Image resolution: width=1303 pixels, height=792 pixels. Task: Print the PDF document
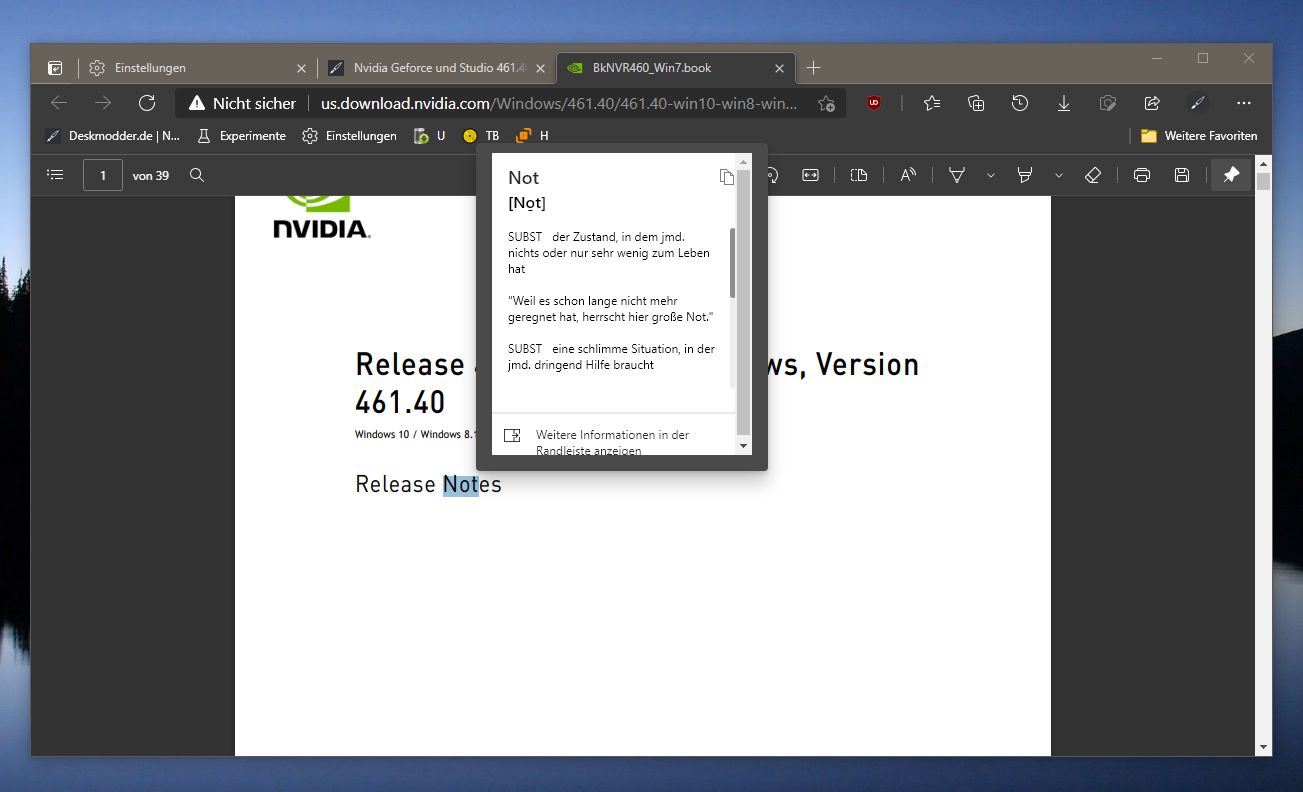coord(1142,175)
